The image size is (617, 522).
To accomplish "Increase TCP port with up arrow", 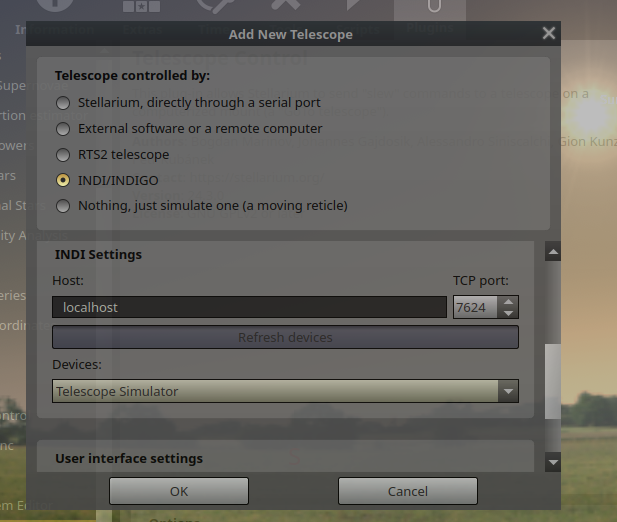I will (x=508, y=302).
